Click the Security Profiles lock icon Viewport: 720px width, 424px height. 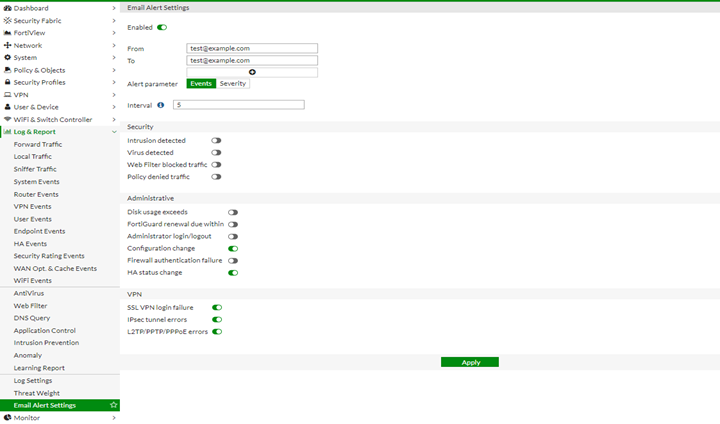click(x=8, y=82)
